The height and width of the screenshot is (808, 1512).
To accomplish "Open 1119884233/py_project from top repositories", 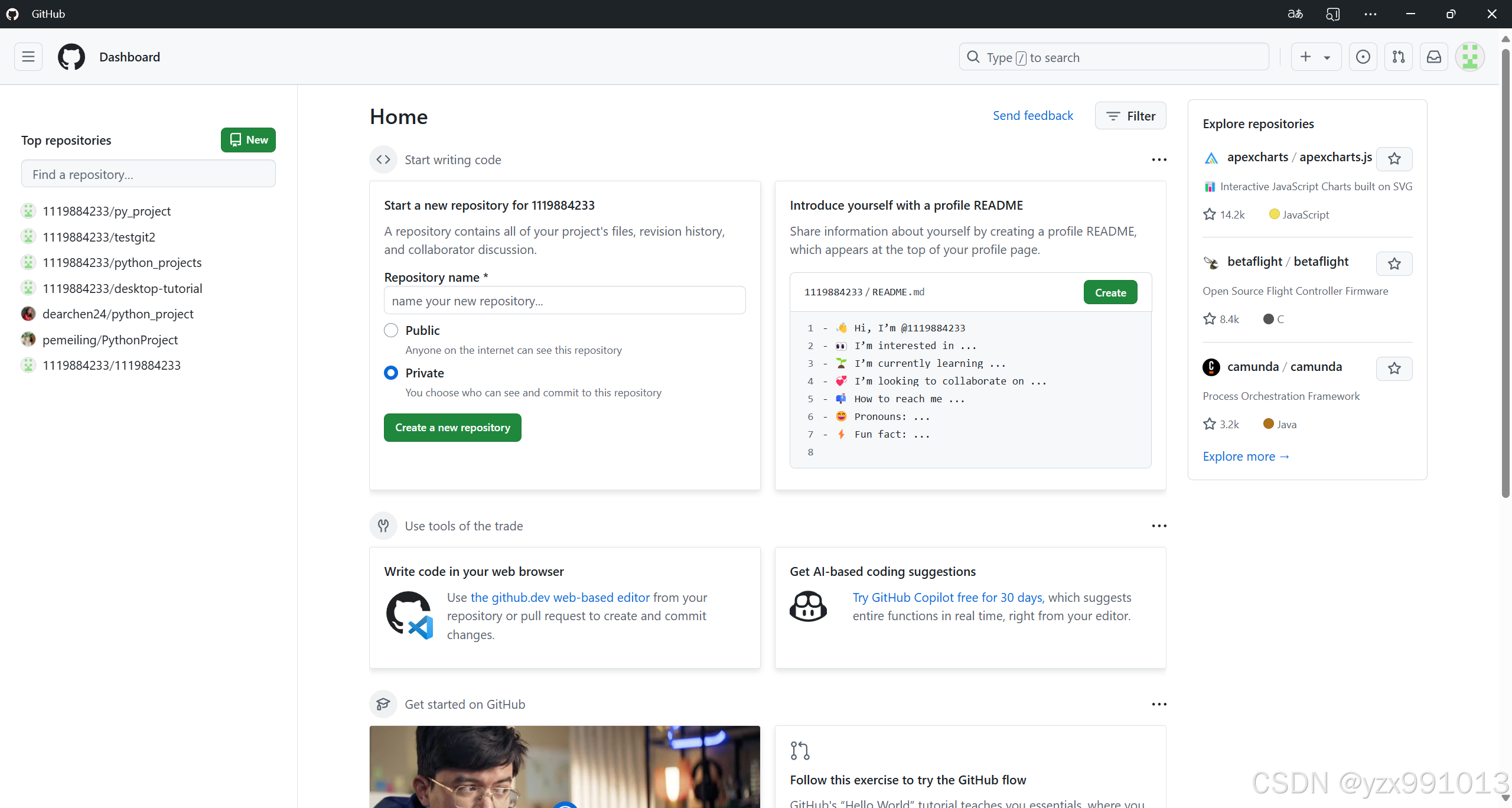I will click(x=106, y=211).
